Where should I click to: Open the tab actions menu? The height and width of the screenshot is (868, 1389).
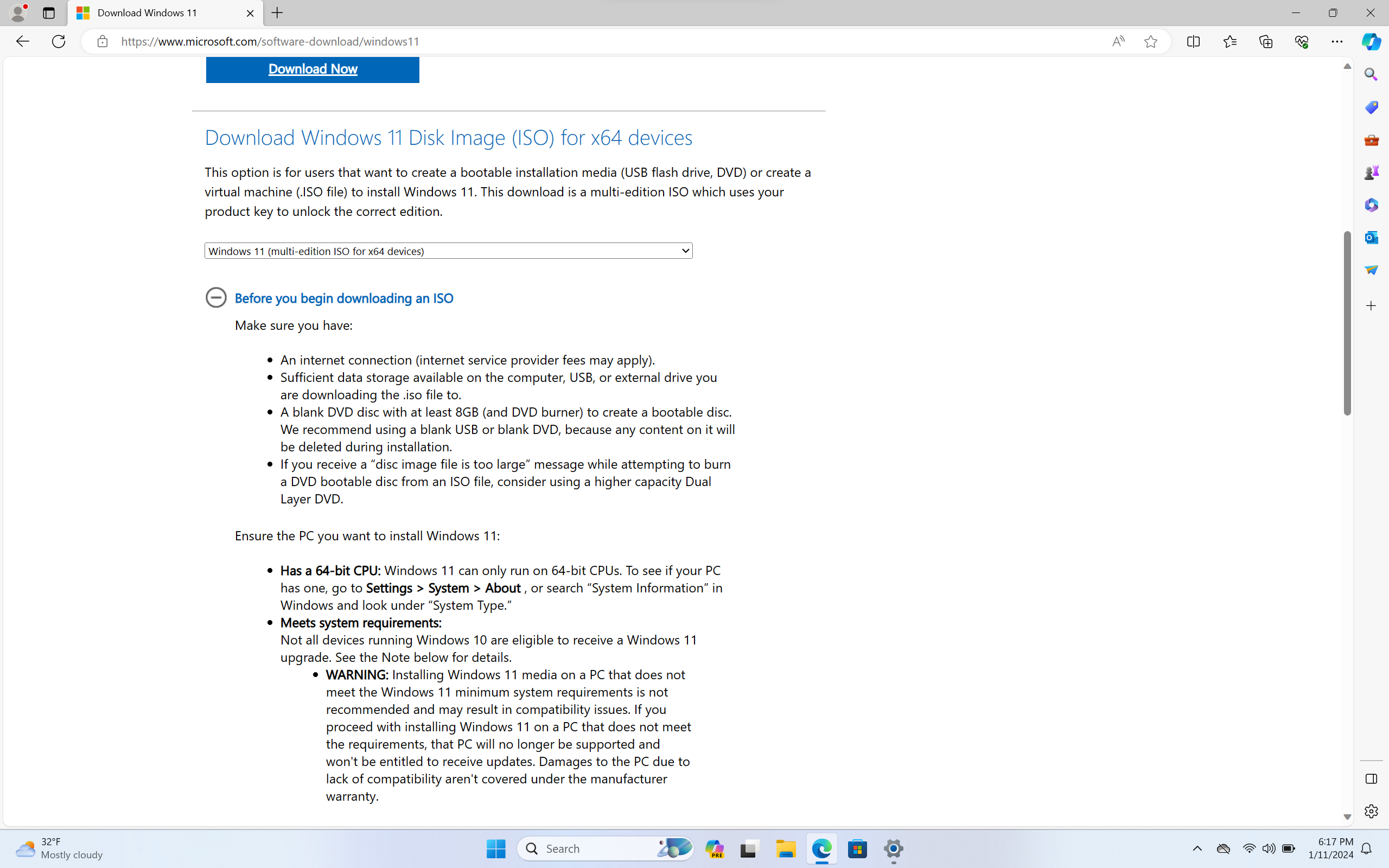coord(49,12)
